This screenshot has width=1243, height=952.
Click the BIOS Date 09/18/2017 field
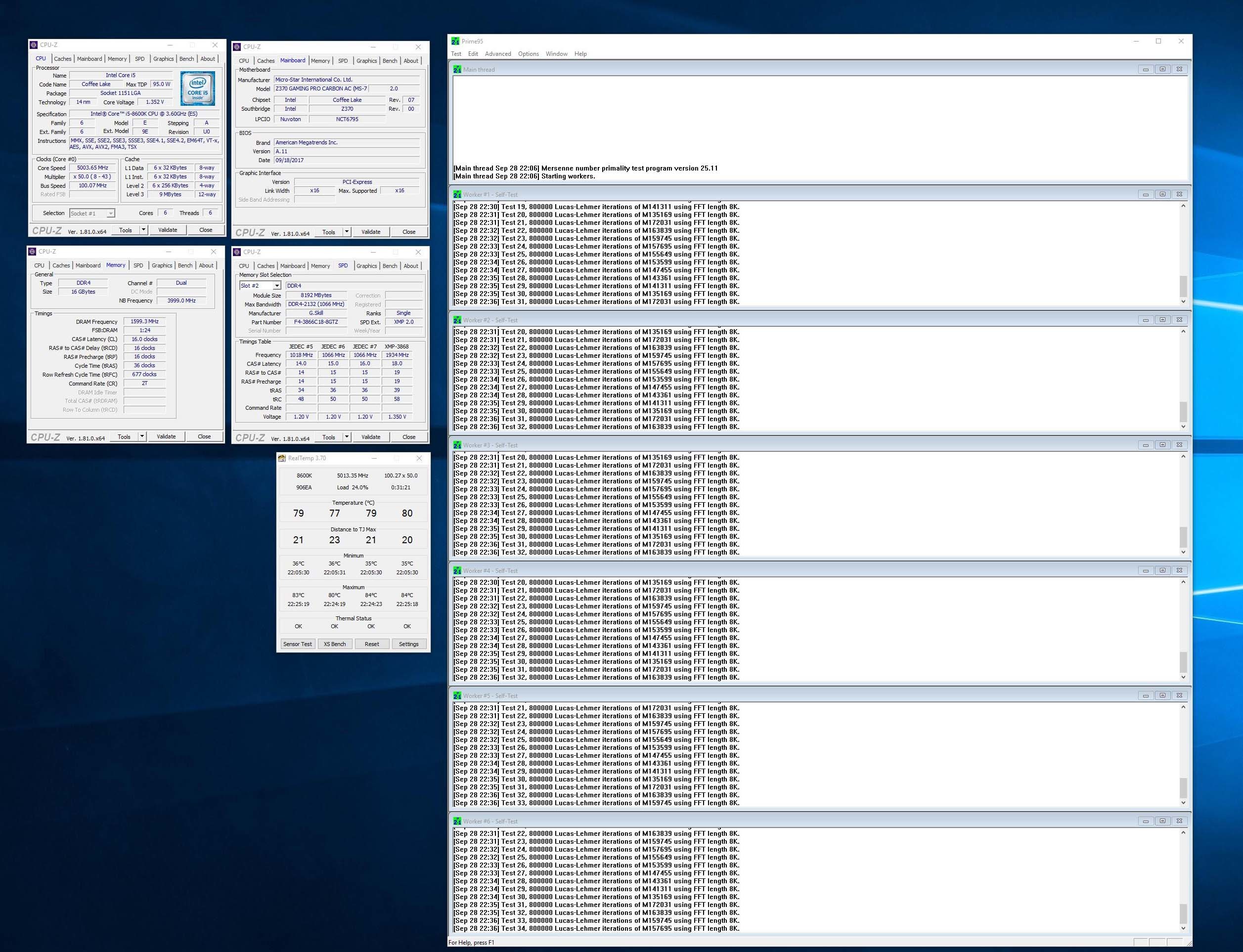click(347, 160)
